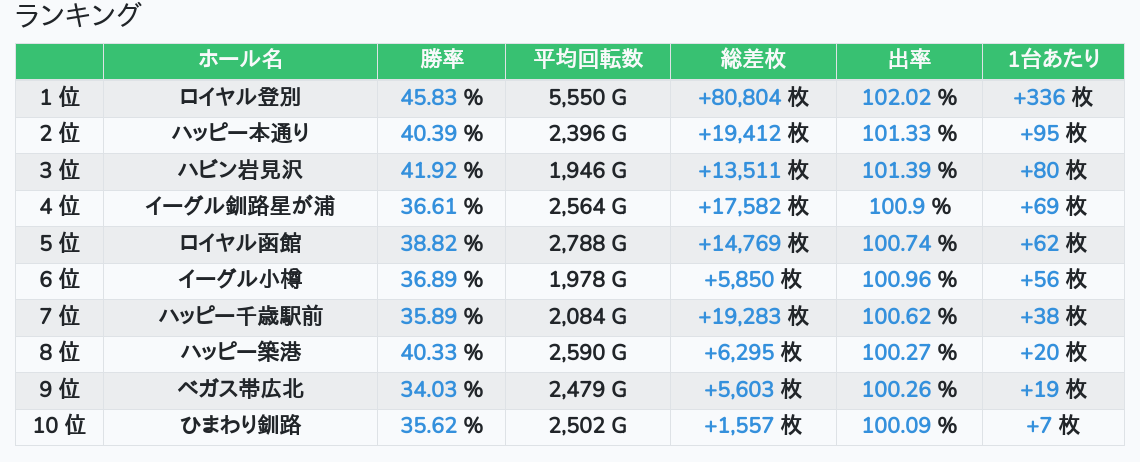
Task: Click the 平均回転数 column header
Action: coord(588,60)
